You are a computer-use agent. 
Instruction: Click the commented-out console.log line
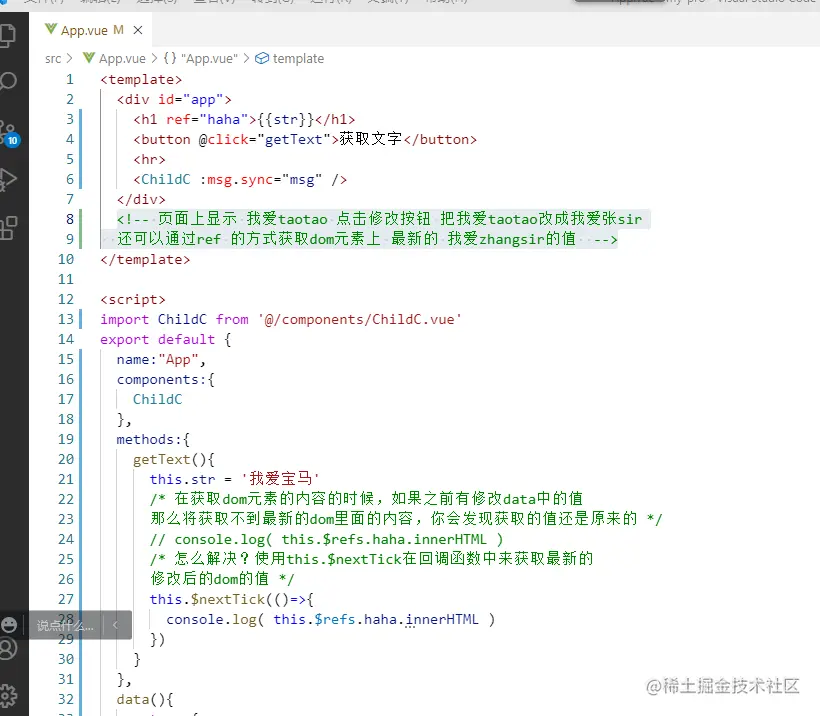coord(326,540)
